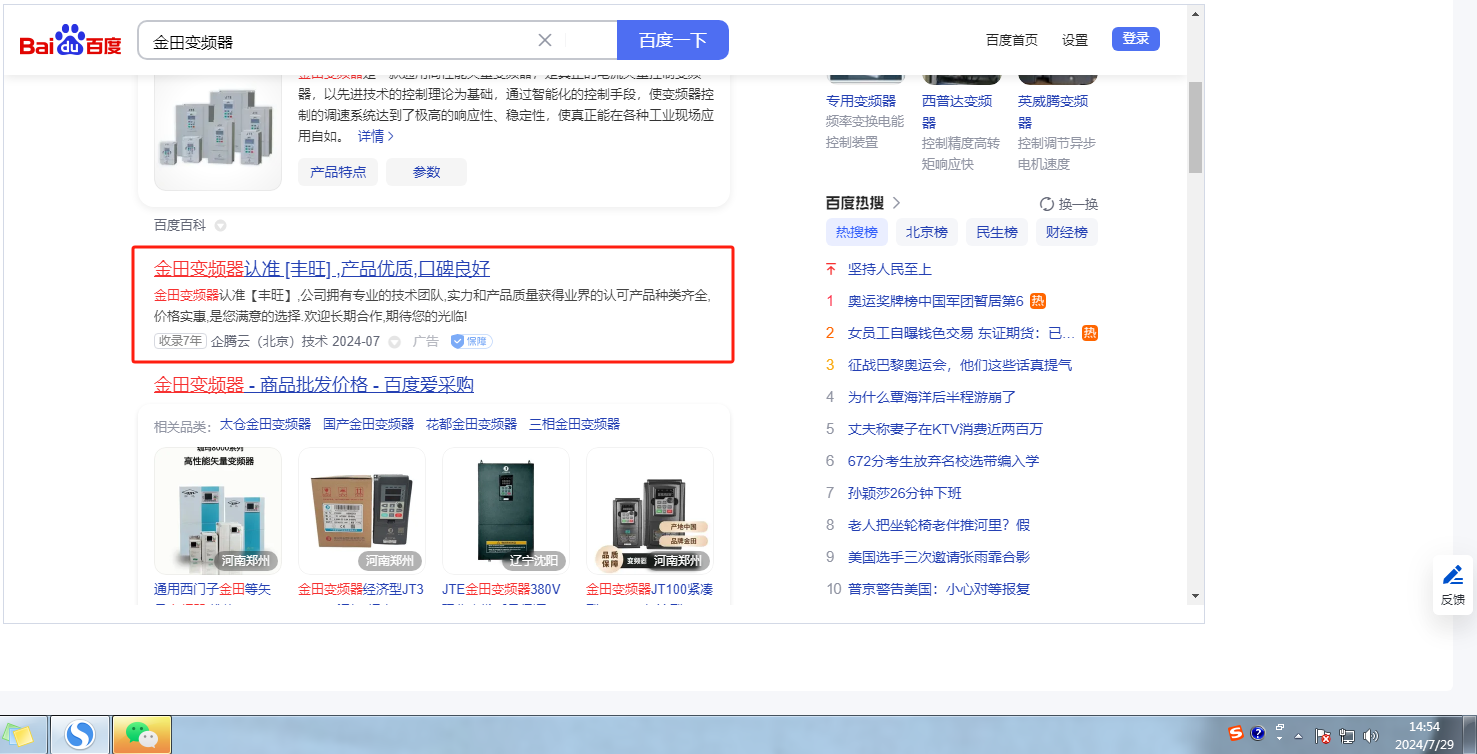Open the volume speaker tray icon
Viewport: 1477px width, 754px height.
(1370, 736)
